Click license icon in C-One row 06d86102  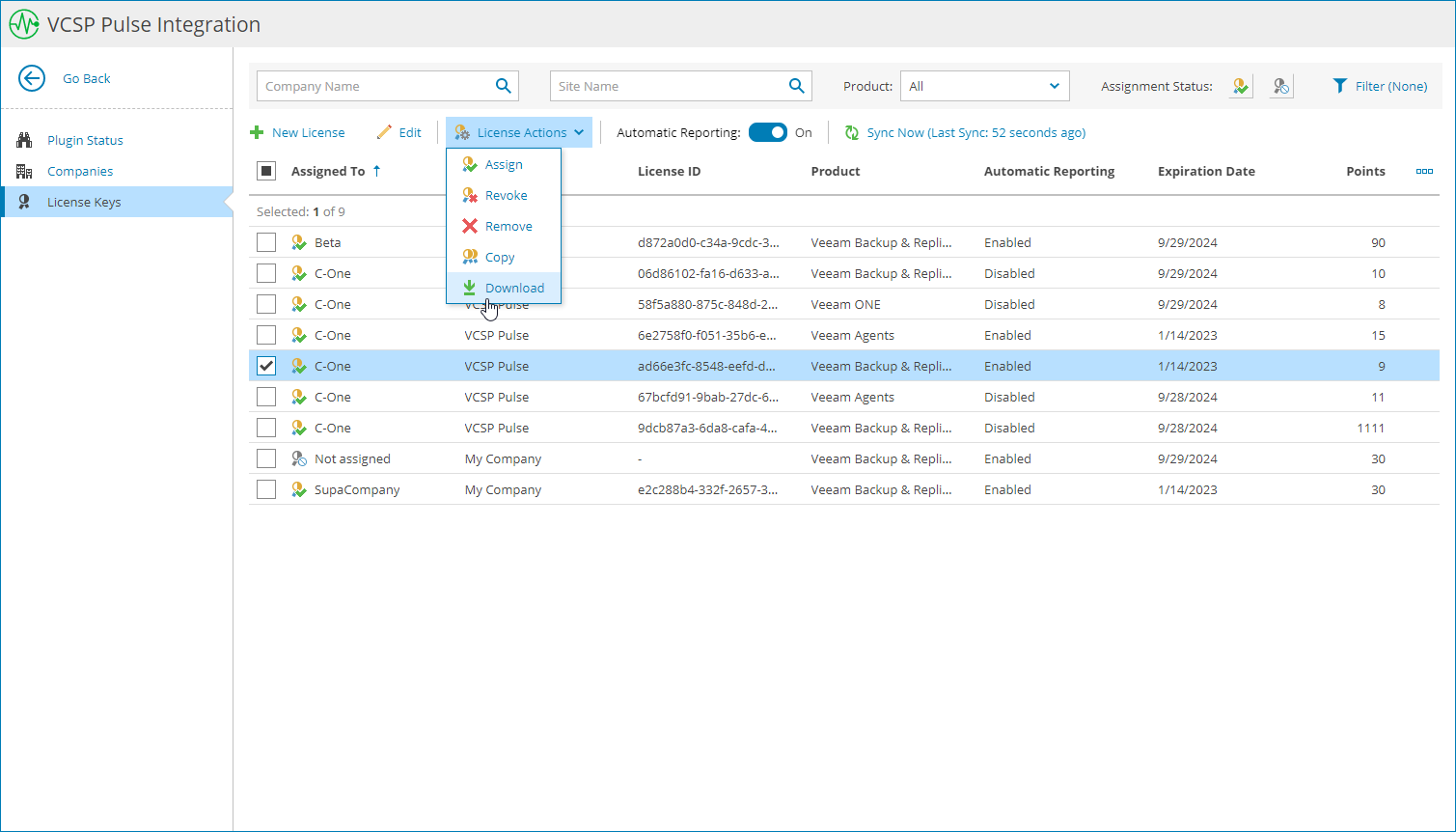(299, 273)
